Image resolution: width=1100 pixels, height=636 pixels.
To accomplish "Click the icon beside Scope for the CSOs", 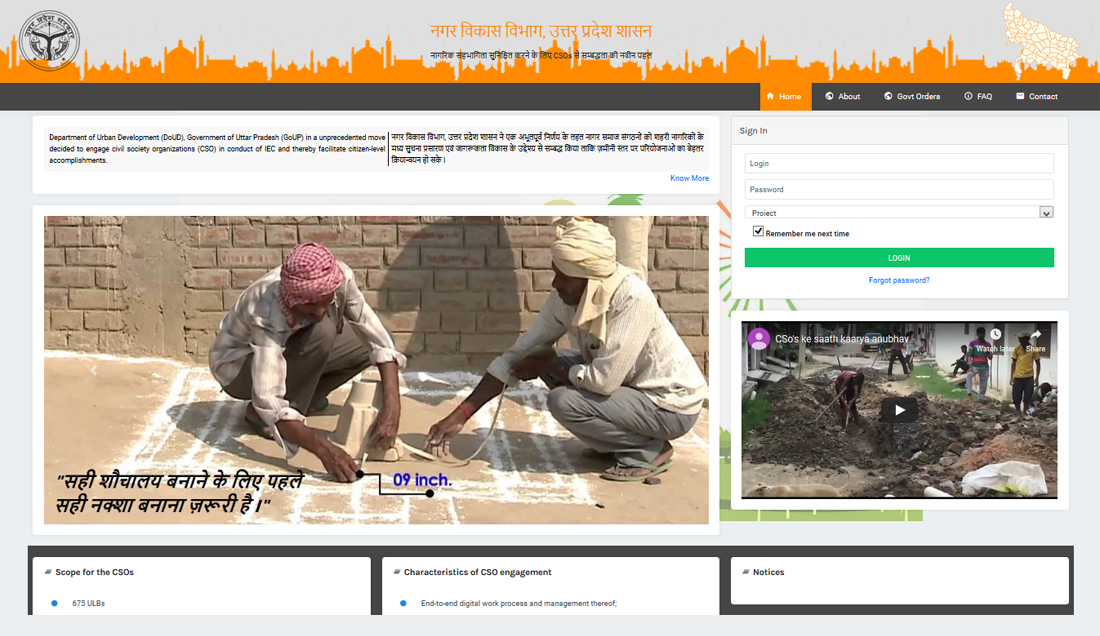I will pos(47,572).
